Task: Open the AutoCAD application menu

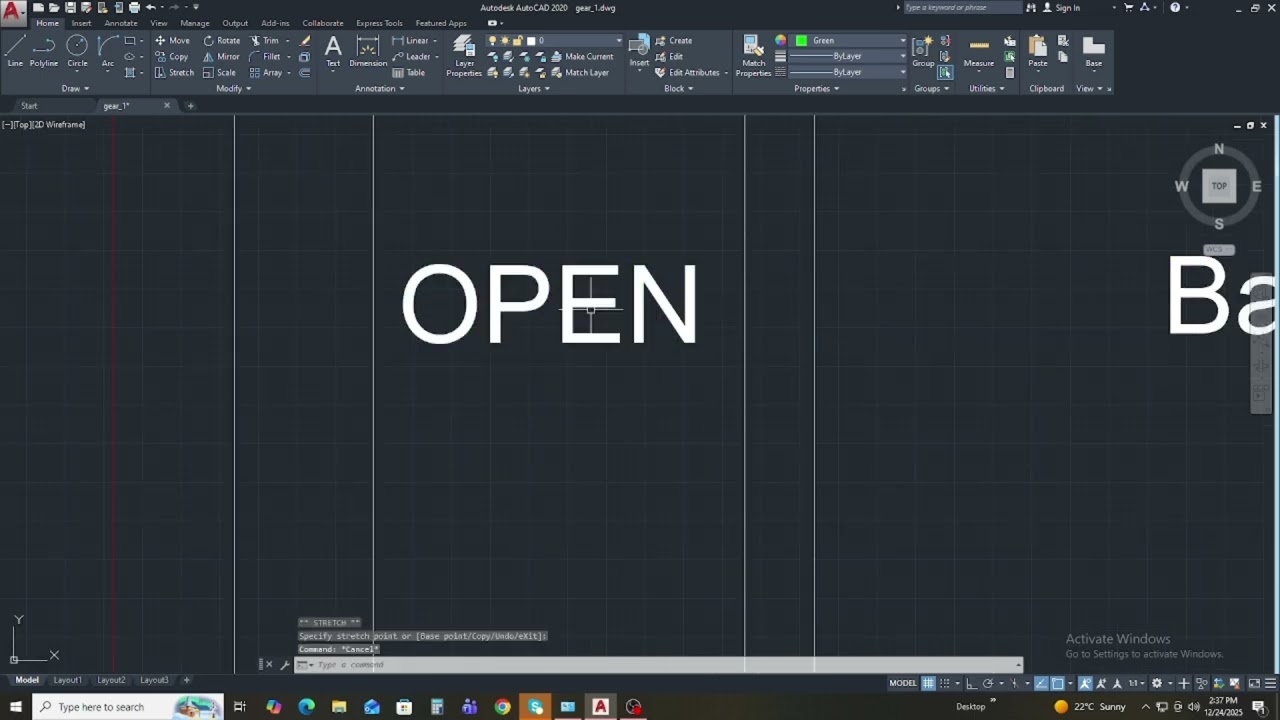Action: click(13, 14)
